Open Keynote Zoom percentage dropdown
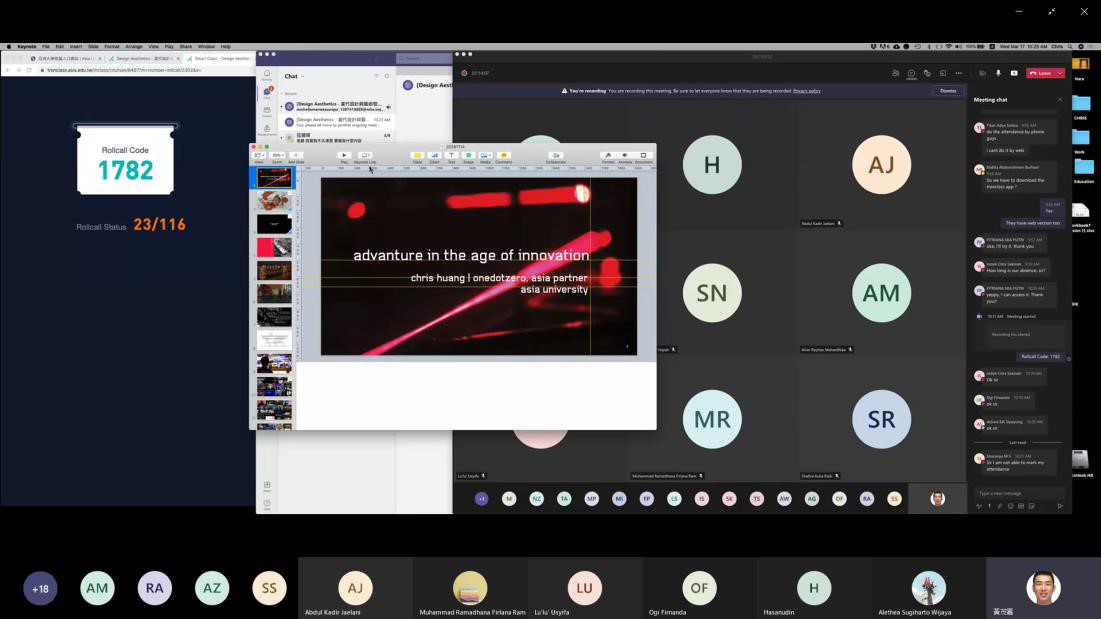This screenshot has height=619, width=1101. 277,157
